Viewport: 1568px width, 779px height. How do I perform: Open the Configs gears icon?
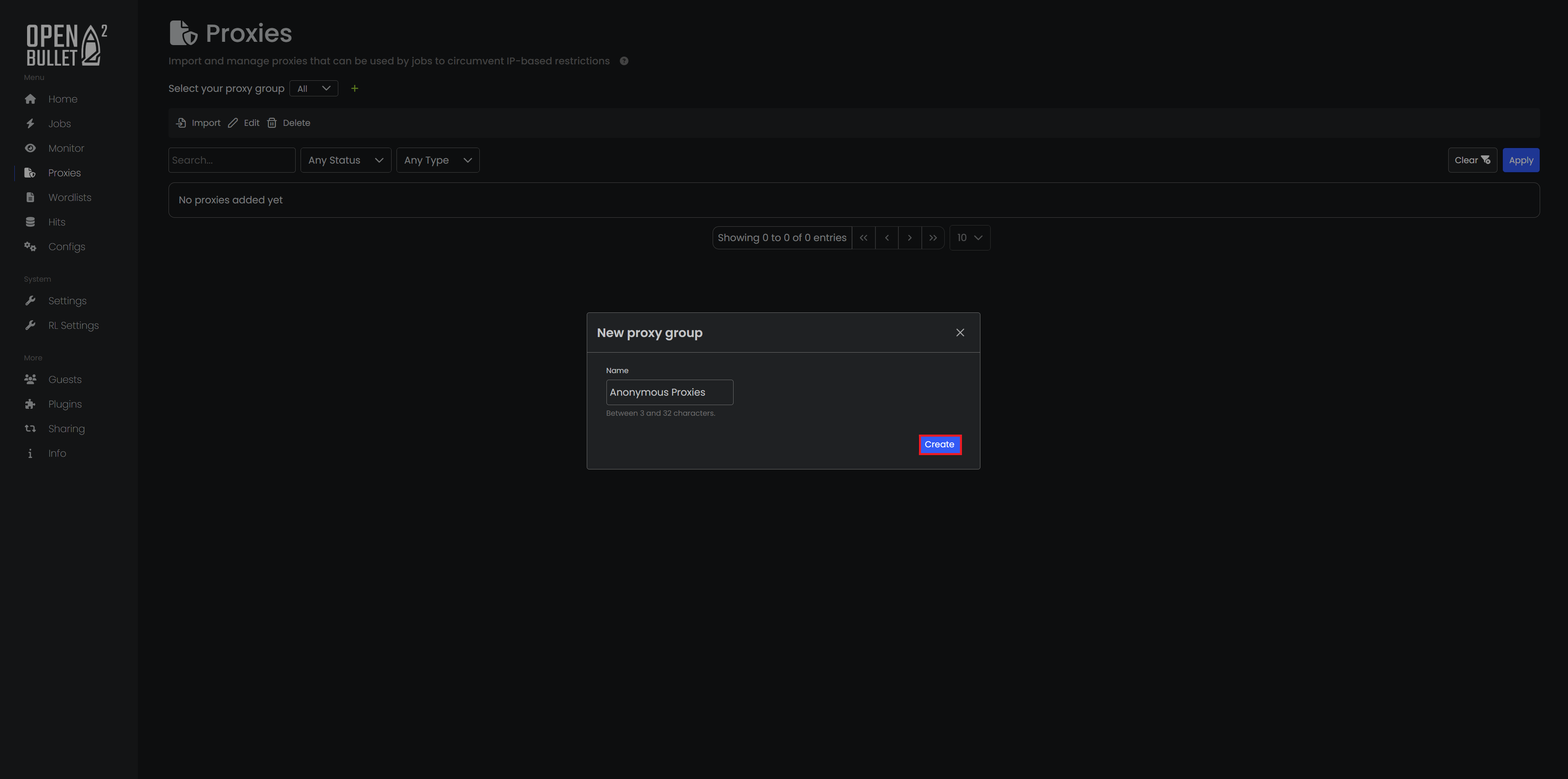30,246
